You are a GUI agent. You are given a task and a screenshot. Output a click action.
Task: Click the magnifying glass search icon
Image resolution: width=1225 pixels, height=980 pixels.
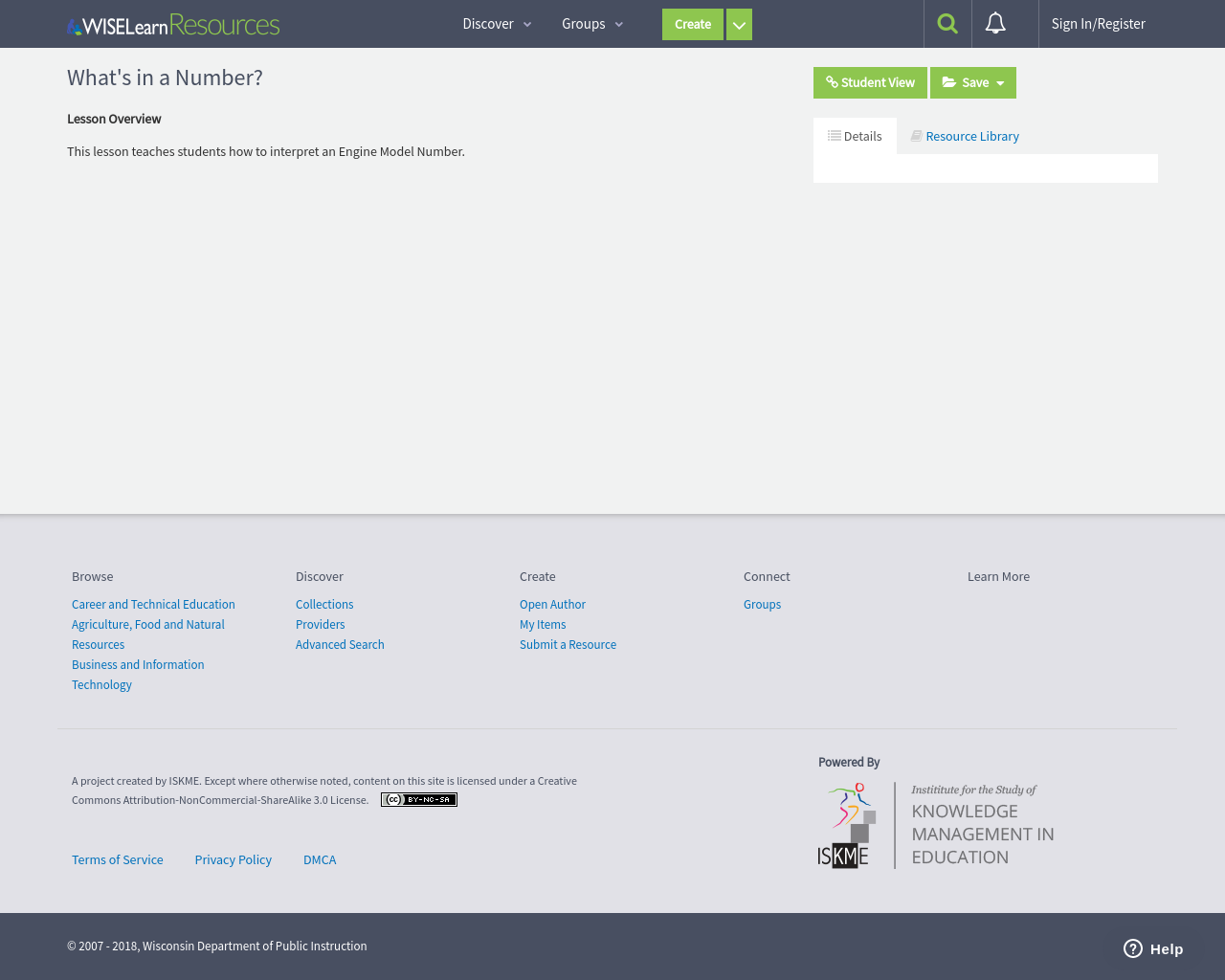[x=947, y=24]
